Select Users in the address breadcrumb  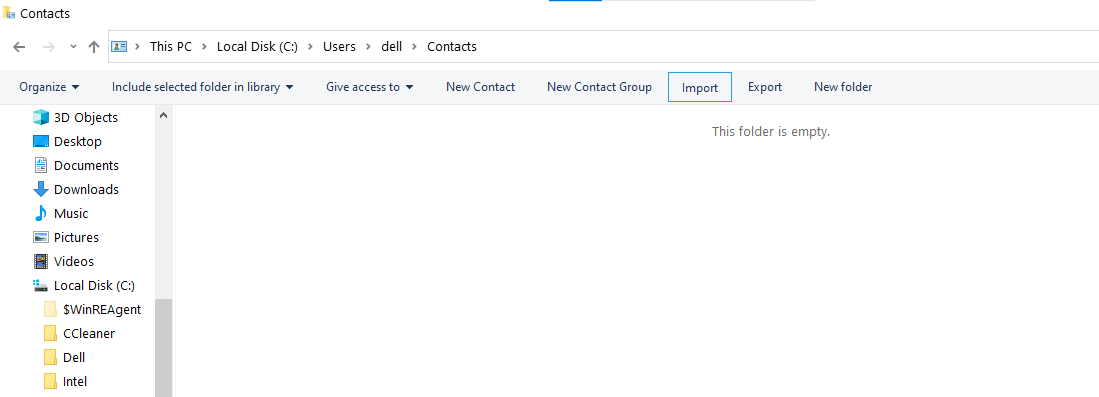(339, 47)
